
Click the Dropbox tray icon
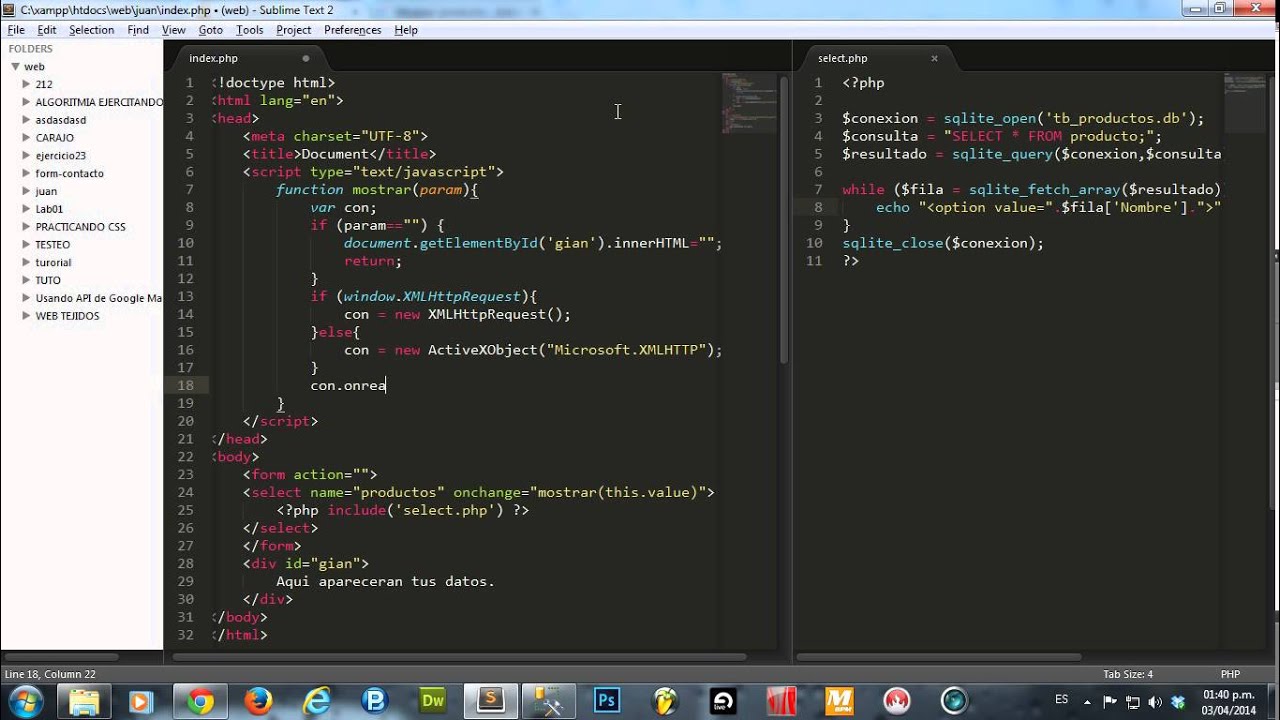pos(1177,701)
